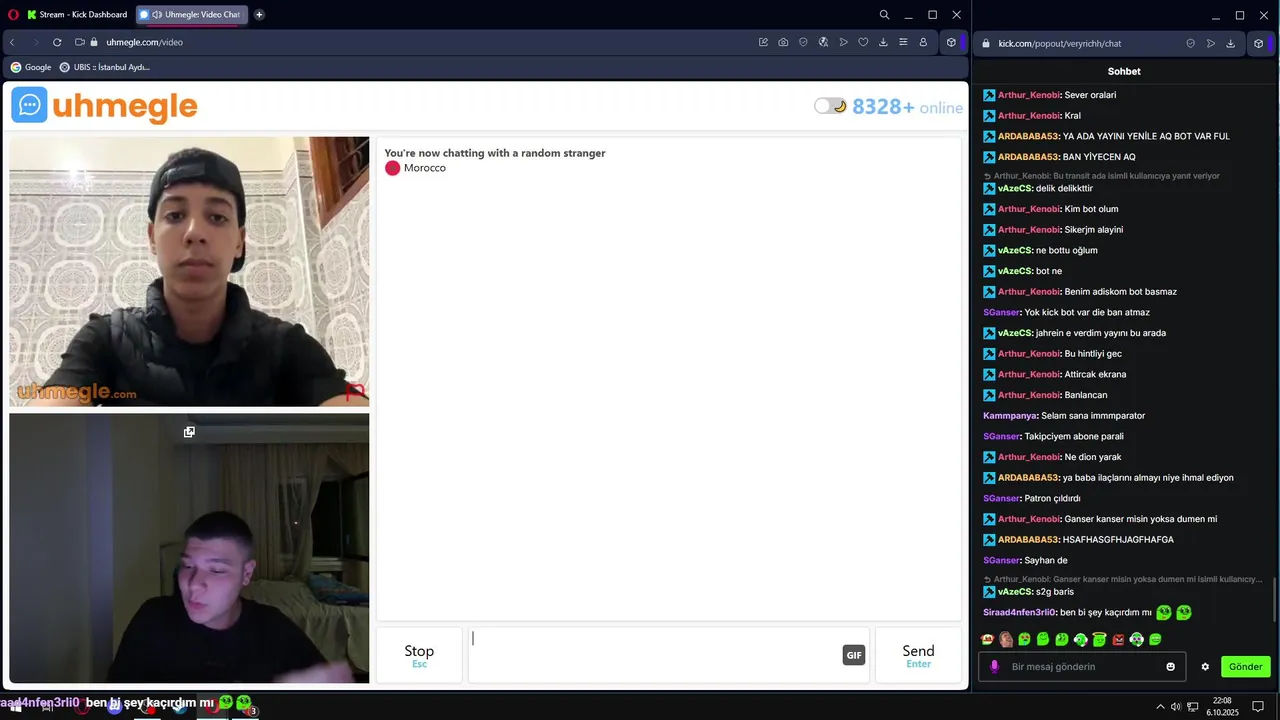Open the GIF picker
Screen dimensions: 1280x720
854,655
